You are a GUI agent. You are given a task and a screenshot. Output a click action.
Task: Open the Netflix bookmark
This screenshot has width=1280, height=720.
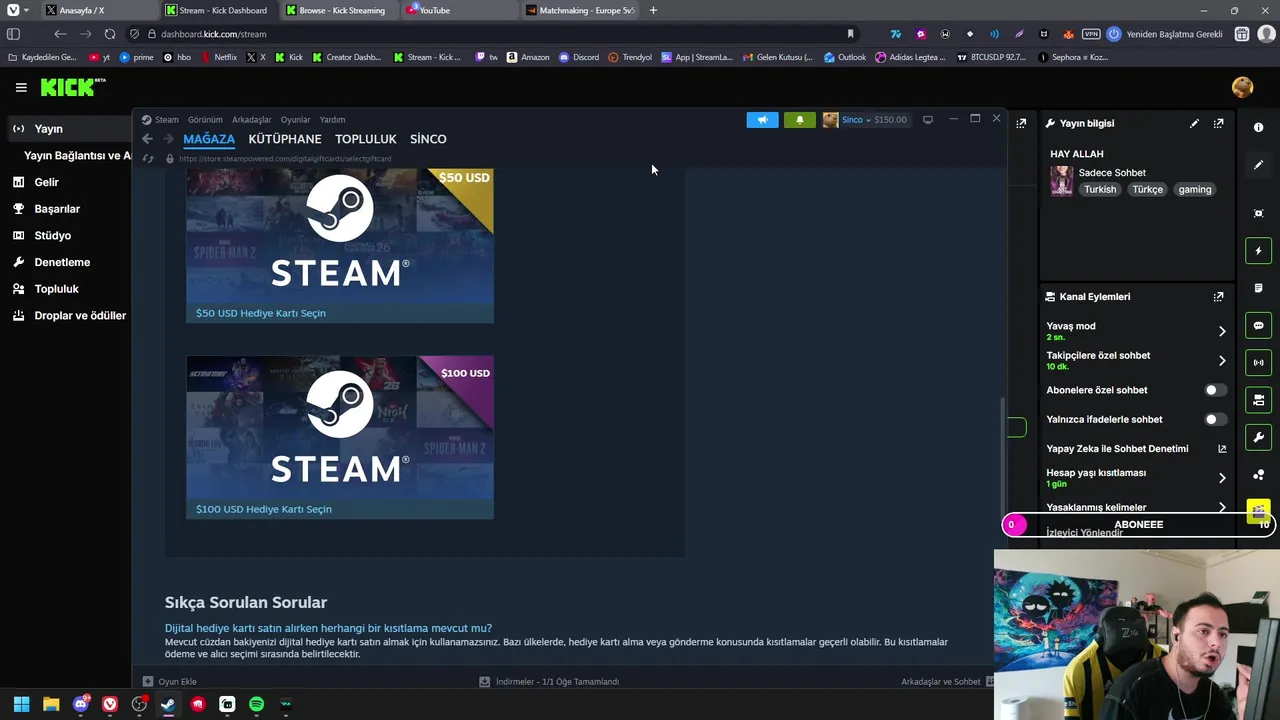click(x=219, y=57)
